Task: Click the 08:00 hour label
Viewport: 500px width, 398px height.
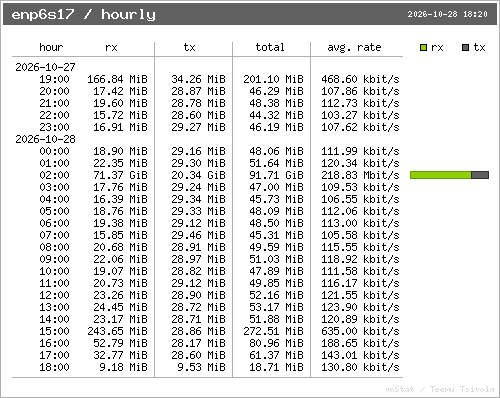Action: pyautogui.click(x=54, y=247)
